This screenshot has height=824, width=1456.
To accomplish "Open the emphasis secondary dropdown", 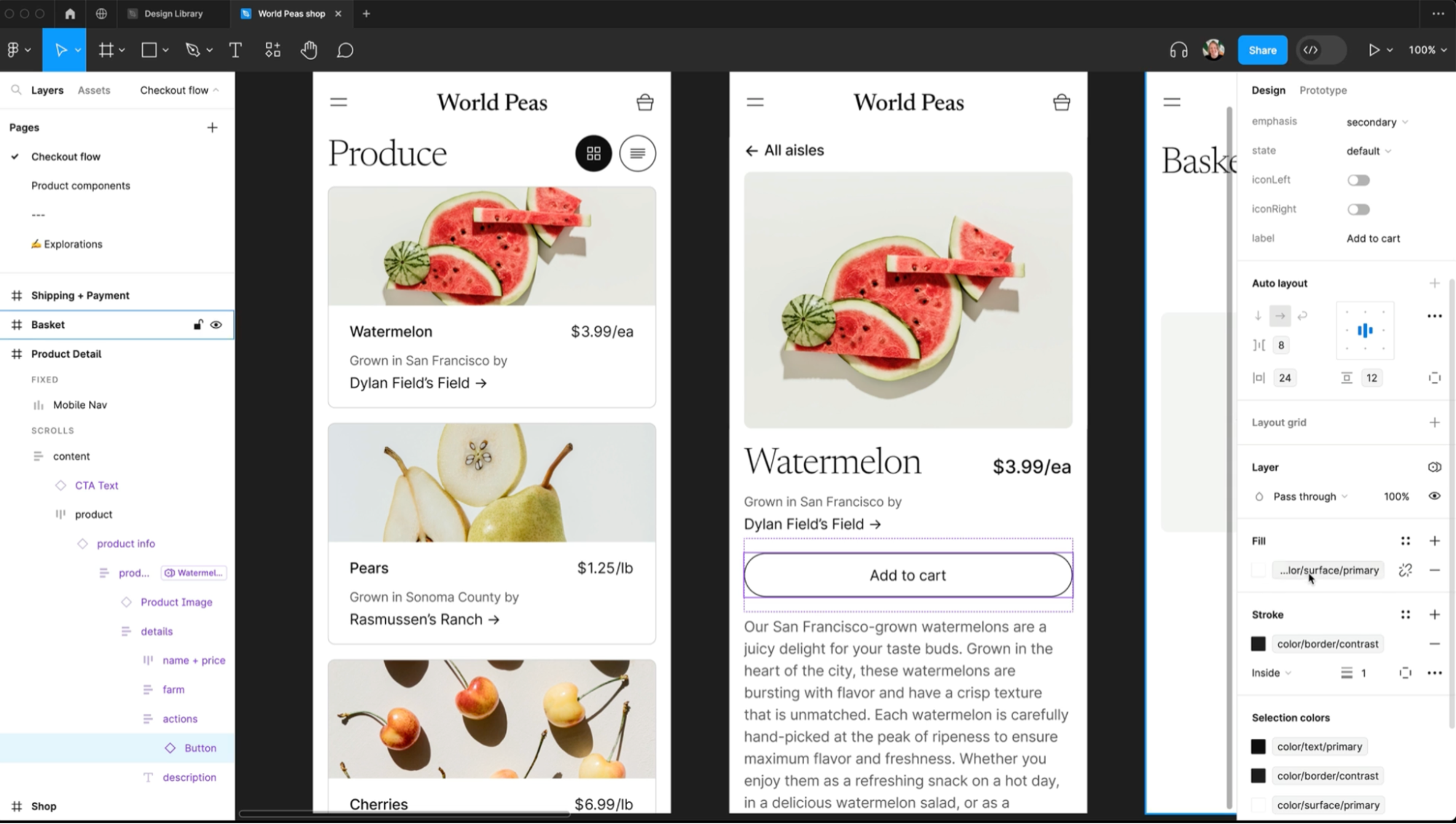I will pyautogui.click(x=1377, y=122).
